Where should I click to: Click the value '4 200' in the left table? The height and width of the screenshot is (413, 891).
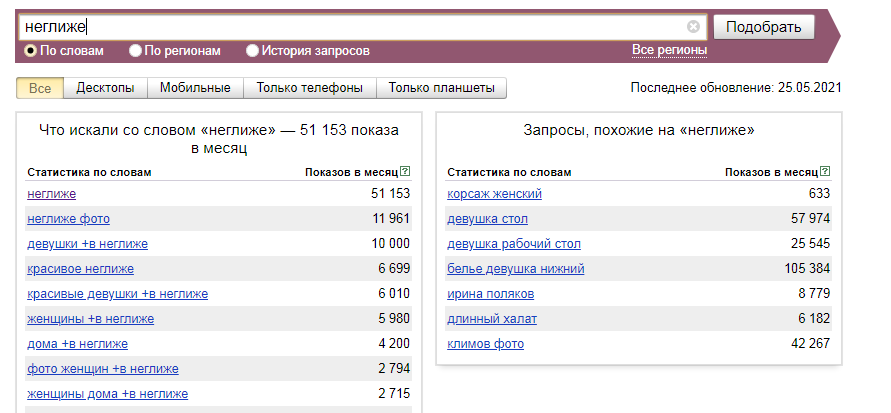coord(394,344)
